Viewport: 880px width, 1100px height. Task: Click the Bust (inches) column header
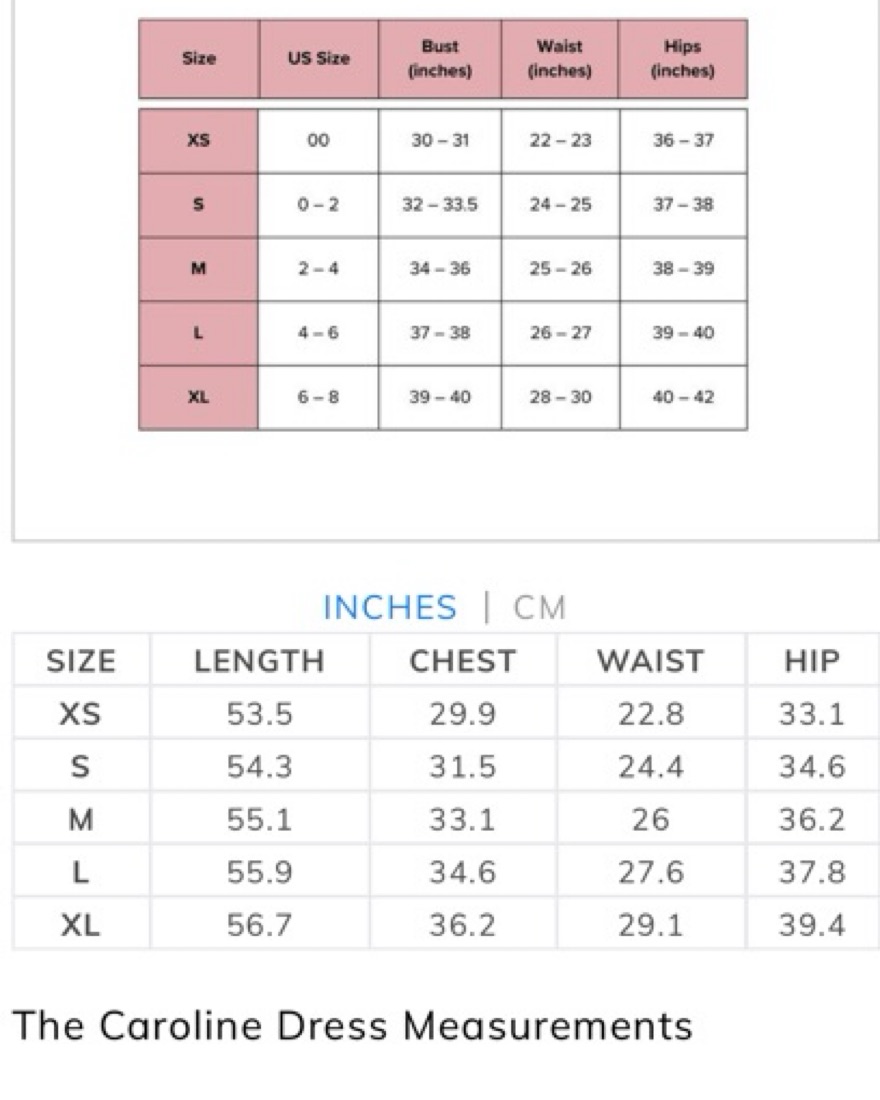click(440, 59)
